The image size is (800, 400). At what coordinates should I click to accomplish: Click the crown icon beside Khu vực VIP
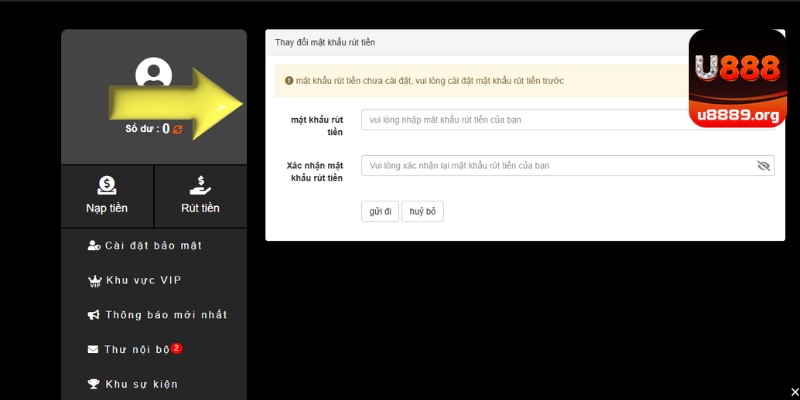click(x=94, y=280)
